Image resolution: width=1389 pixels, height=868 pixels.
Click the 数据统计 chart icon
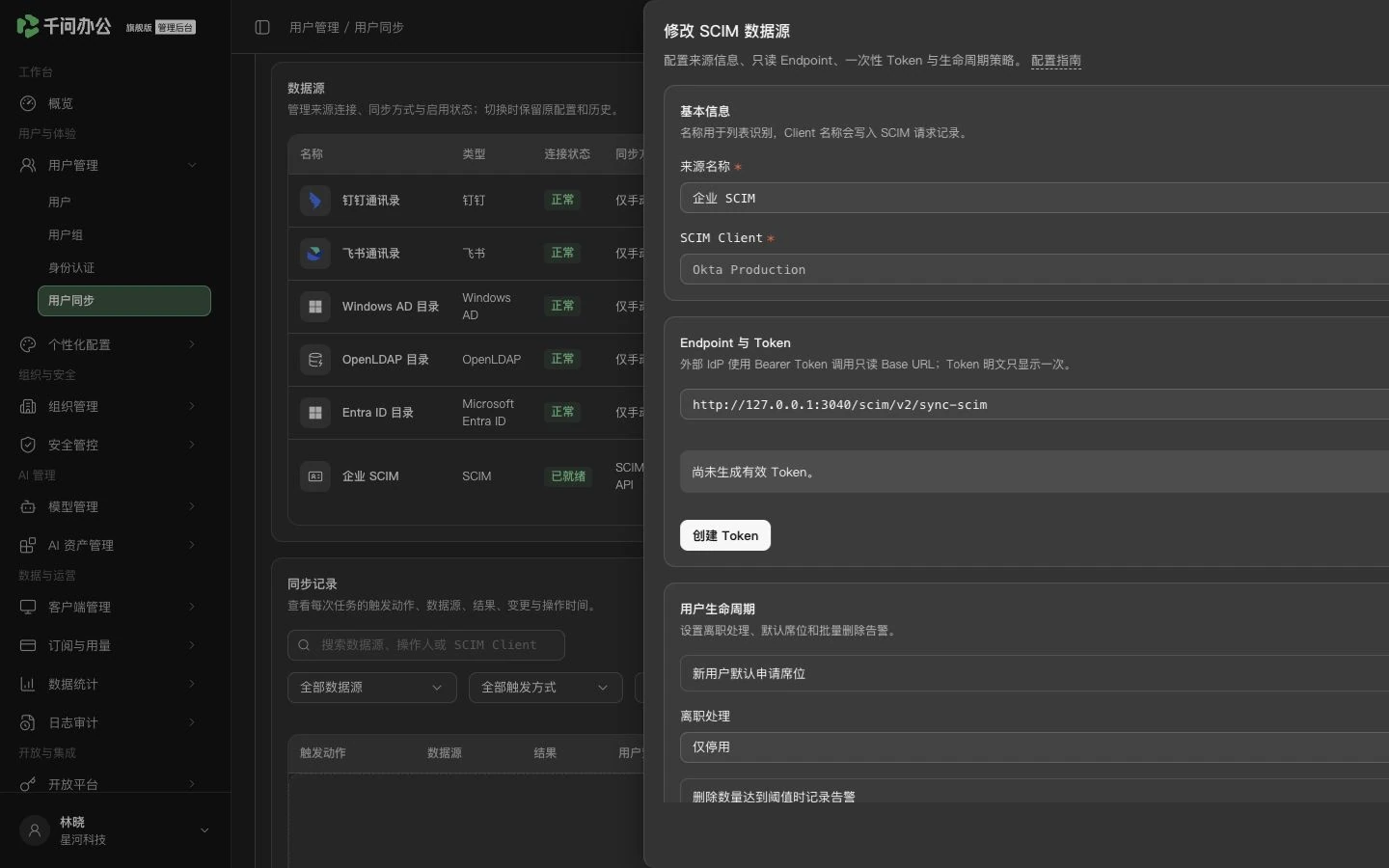28,684
